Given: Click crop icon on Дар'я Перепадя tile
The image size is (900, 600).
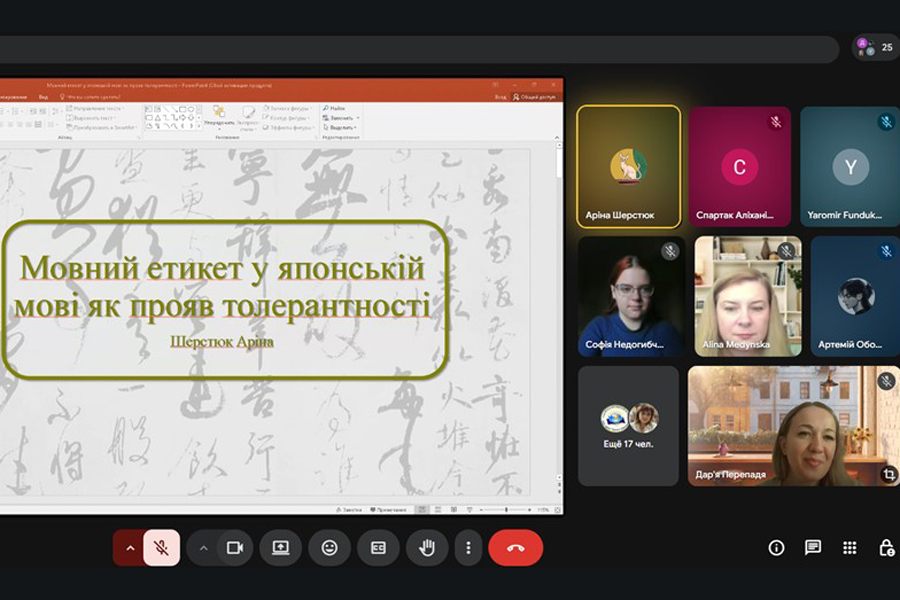Looking at the screenshot, I should coord(889,474).
